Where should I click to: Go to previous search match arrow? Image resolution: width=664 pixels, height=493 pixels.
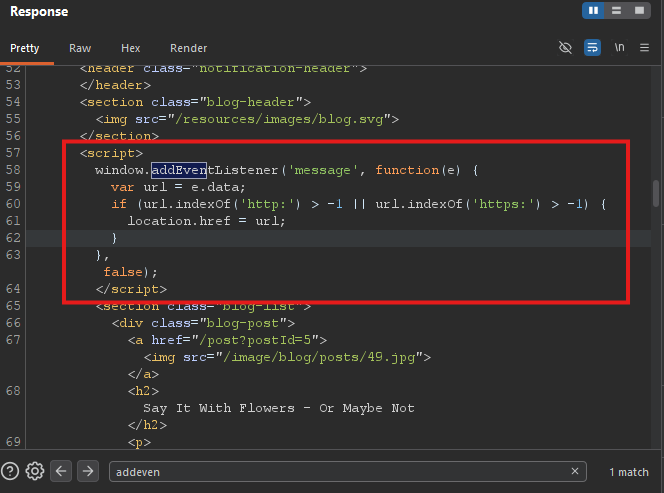[61, 471]
